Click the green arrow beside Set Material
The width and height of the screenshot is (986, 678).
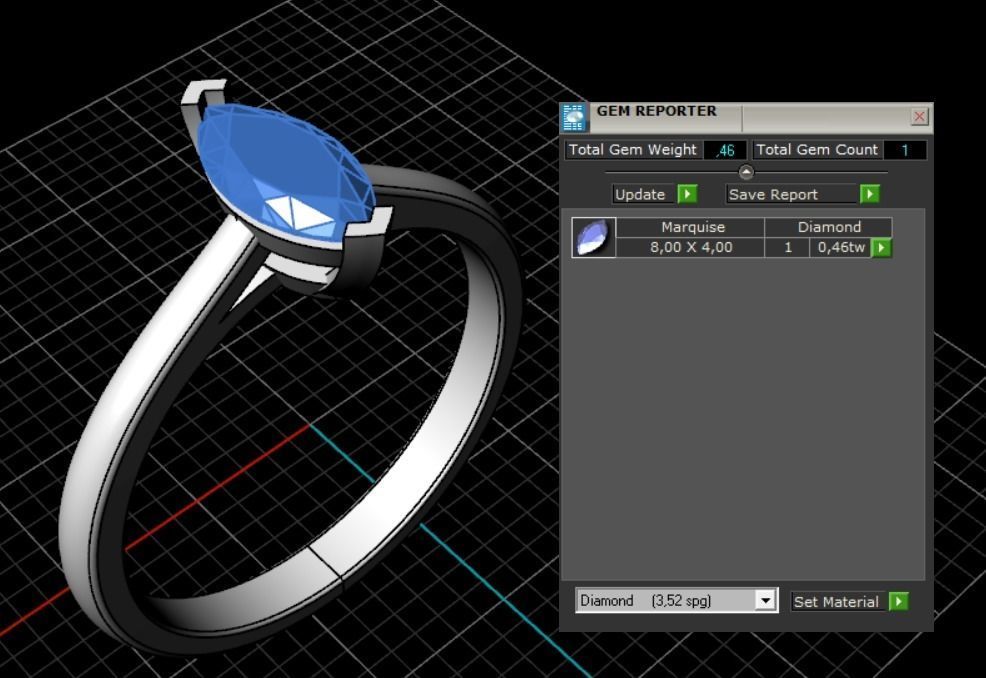(x=899, y=601)
